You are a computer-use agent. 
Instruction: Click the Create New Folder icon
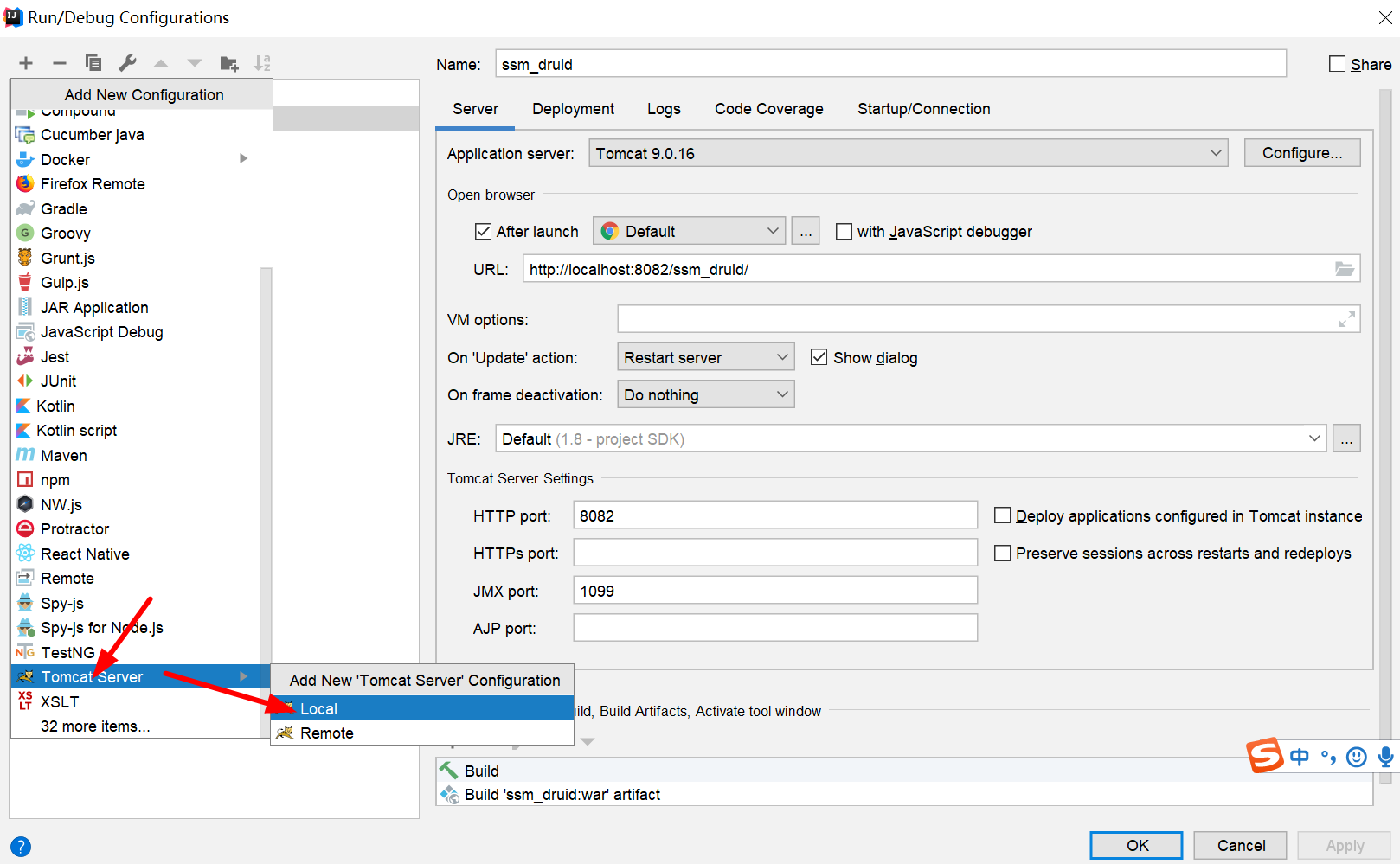coord(229,63)
